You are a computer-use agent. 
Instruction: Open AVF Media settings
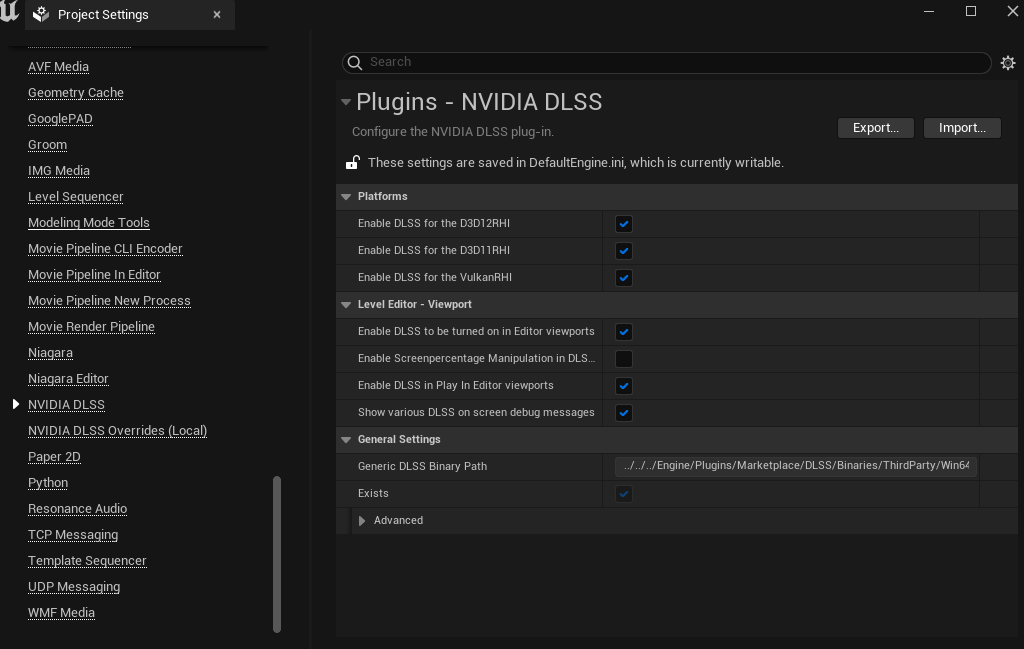(58, 67)
